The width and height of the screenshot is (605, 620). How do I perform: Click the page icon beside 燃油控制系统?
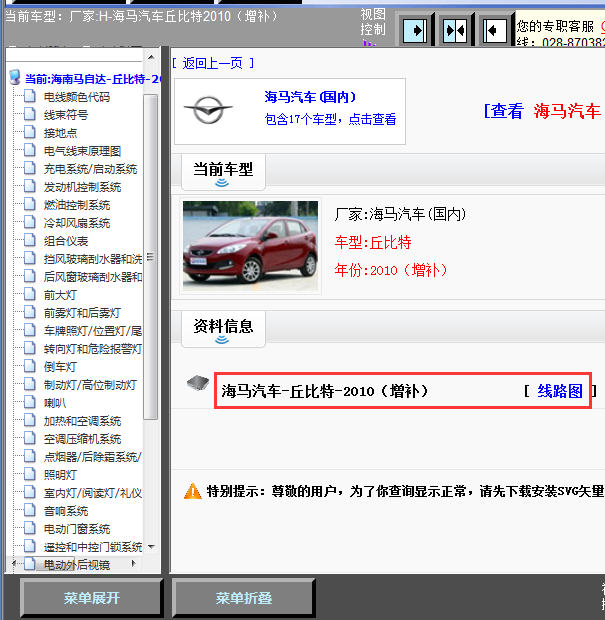(30, 204)
